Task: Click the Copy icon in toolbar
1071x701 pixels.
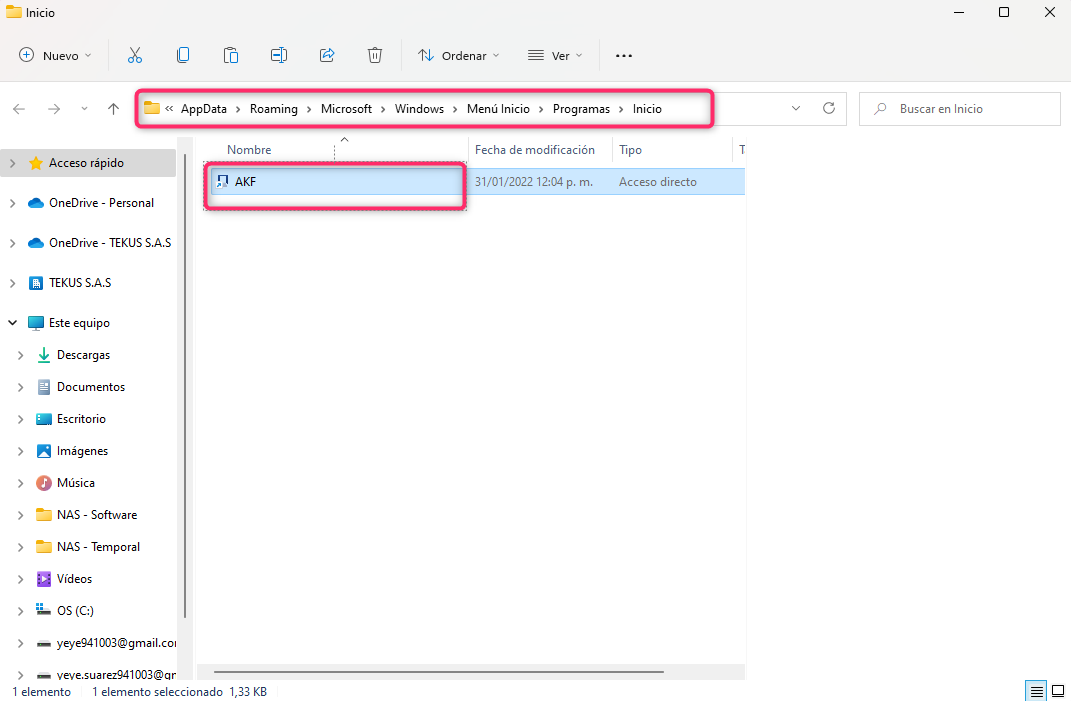Action: (x=183, y=56)
